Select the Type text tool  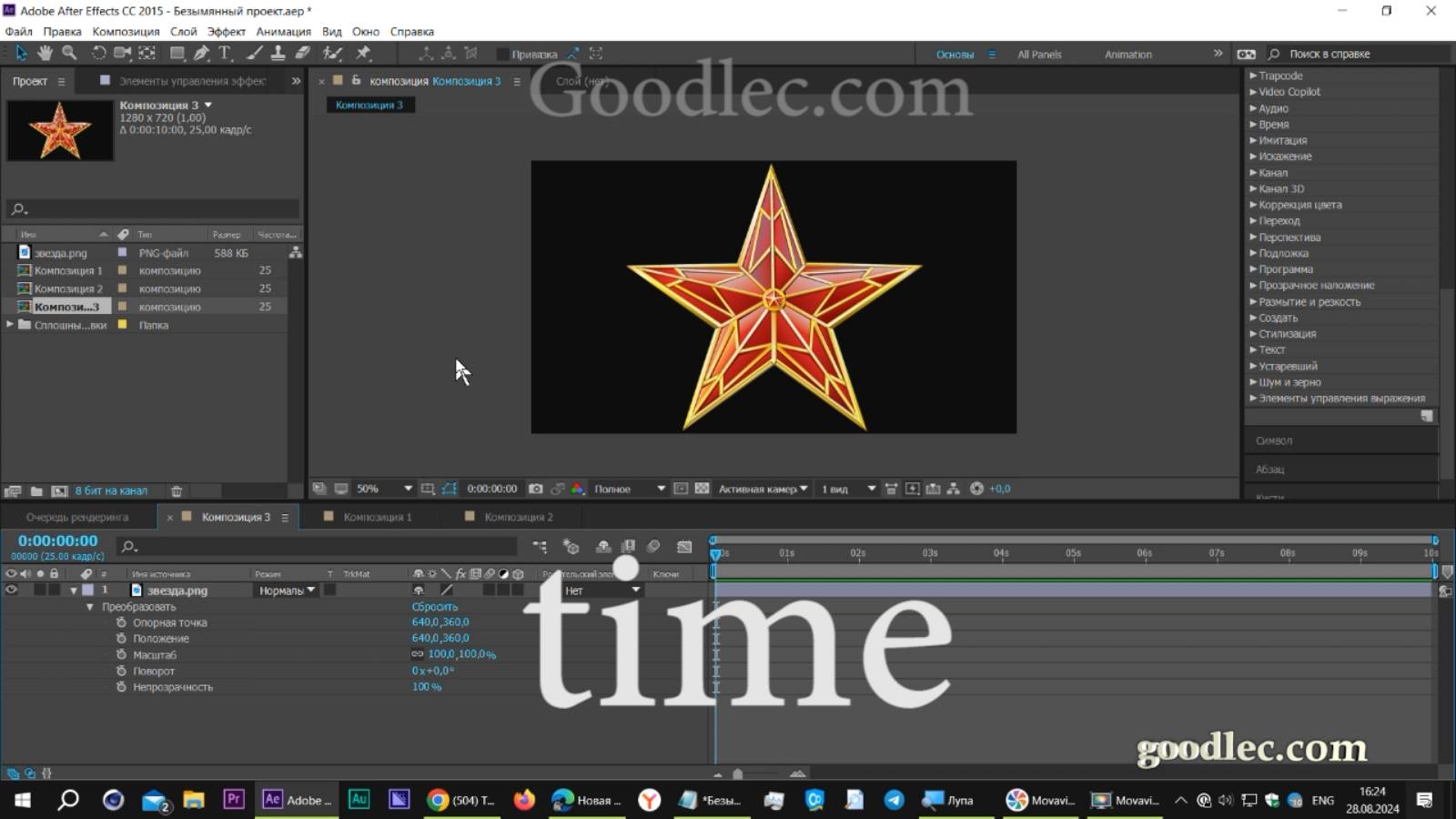[x=225, y=54]
